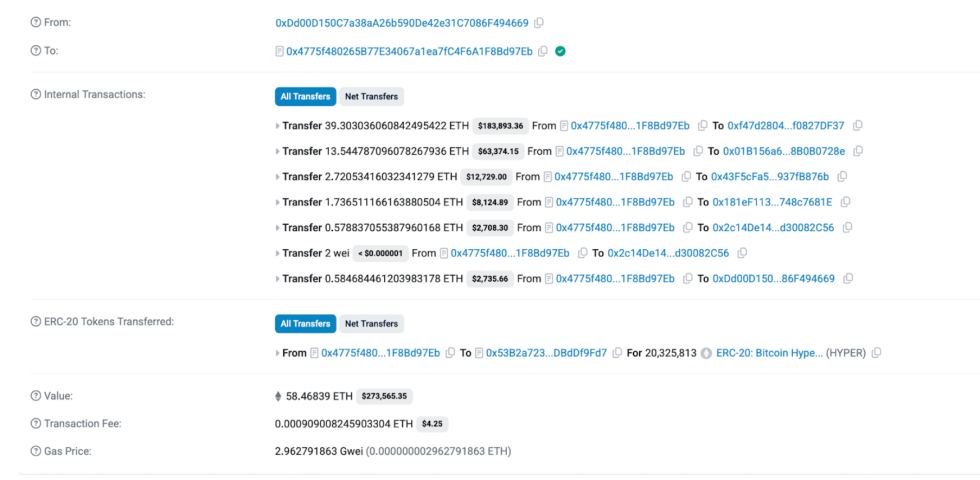The height and width of the screenshot is (480, 980).
Task: Open From address 0xDd00D150C7a38aA26b590De42e31C7086F494669
Action: (402, 22)
